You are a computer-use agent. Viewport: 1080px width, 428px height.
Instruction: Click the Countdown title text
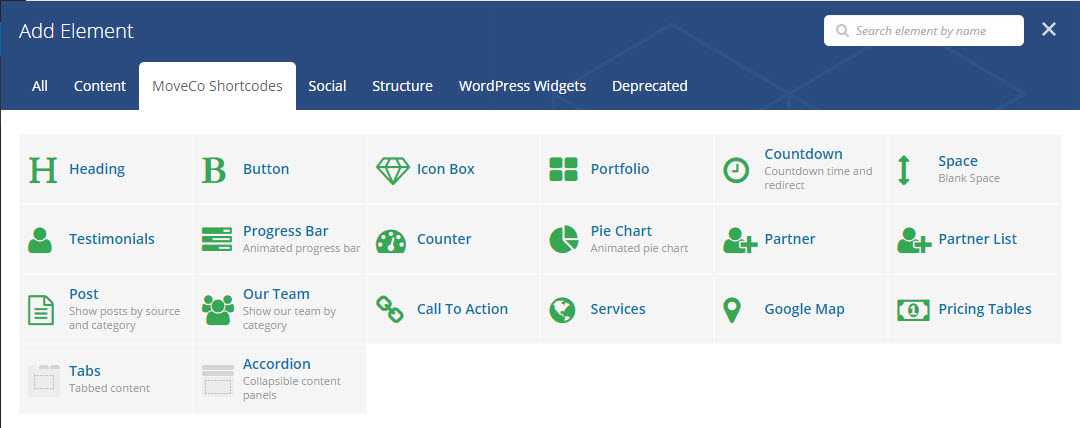point(803,154)
